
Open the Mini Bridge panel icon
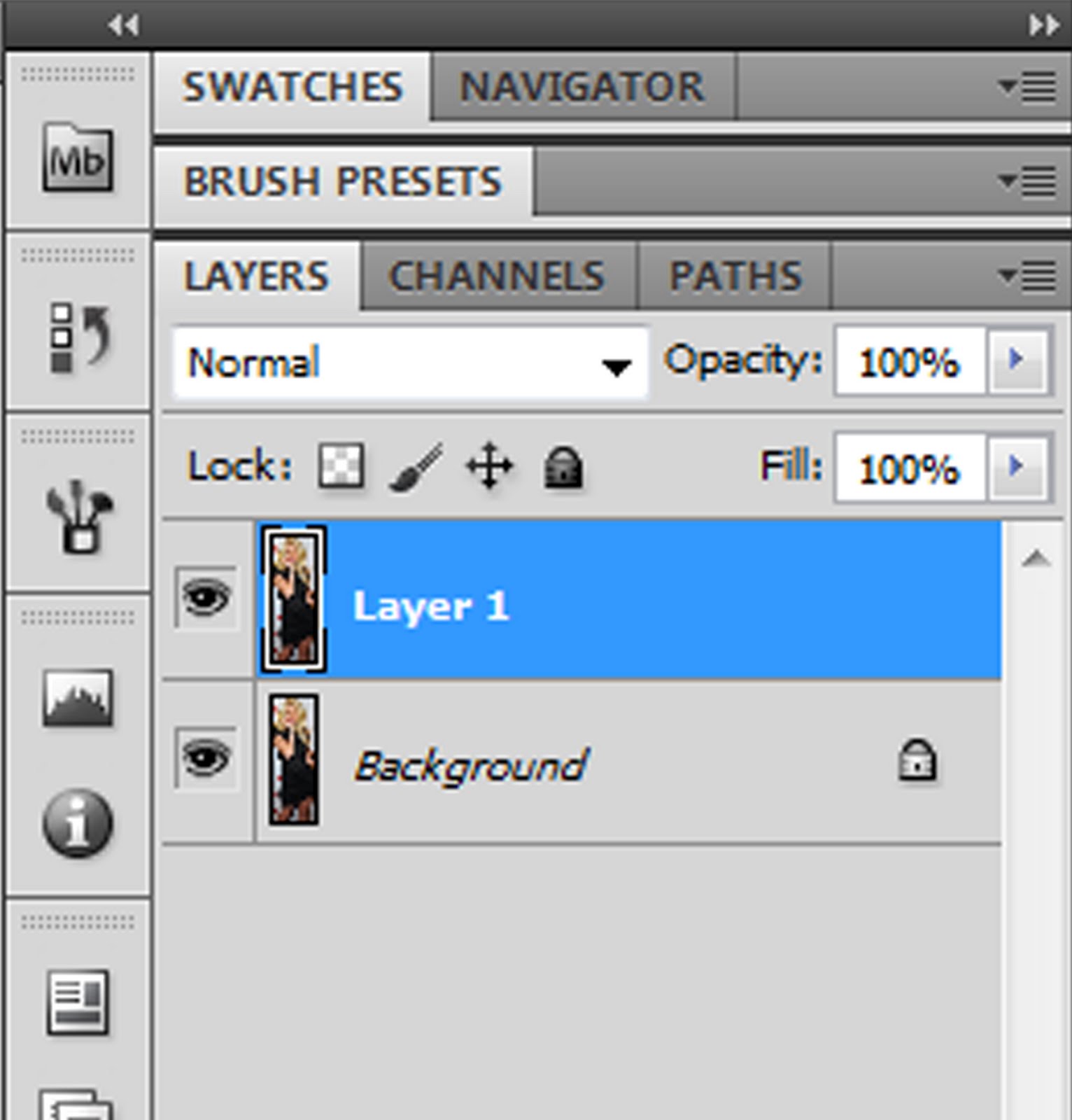click(77, 158)
